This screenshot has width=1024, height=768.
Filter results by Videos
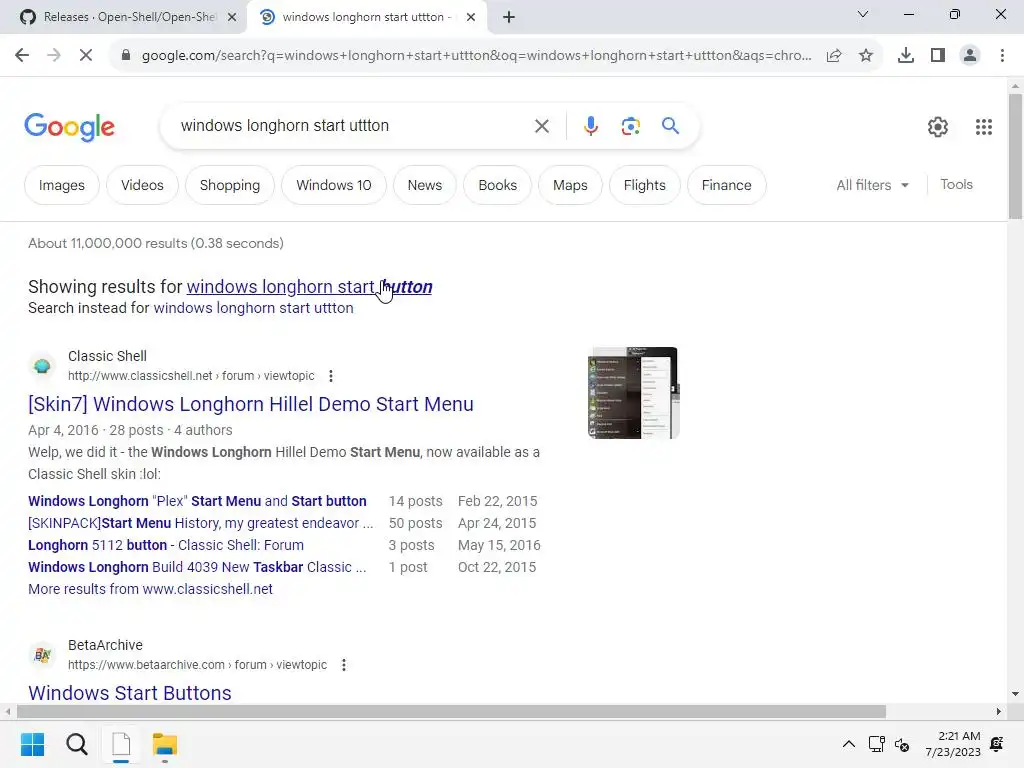pyautogui.click(x=142, y=185)
